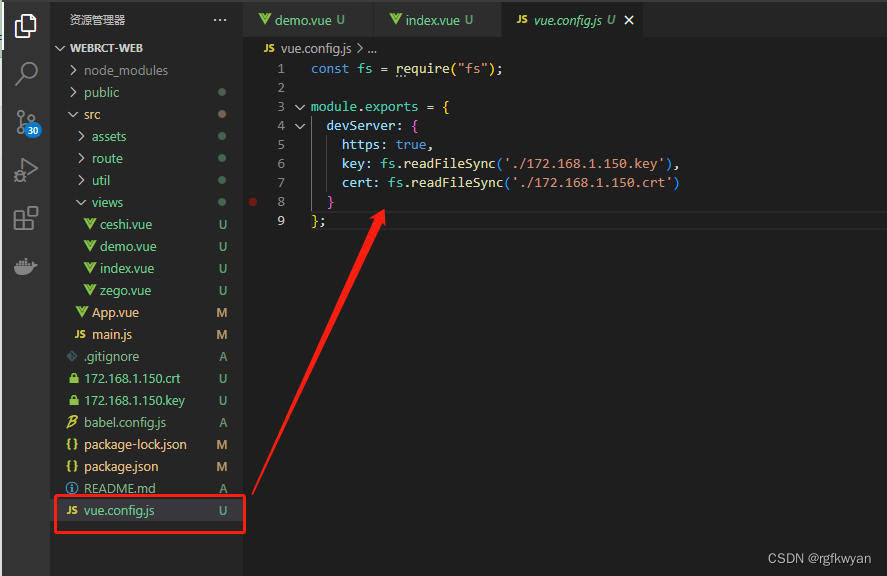Fold the module.exports block at line 3
This screenshot has width=887, height=576.
(x=300, y=105)
